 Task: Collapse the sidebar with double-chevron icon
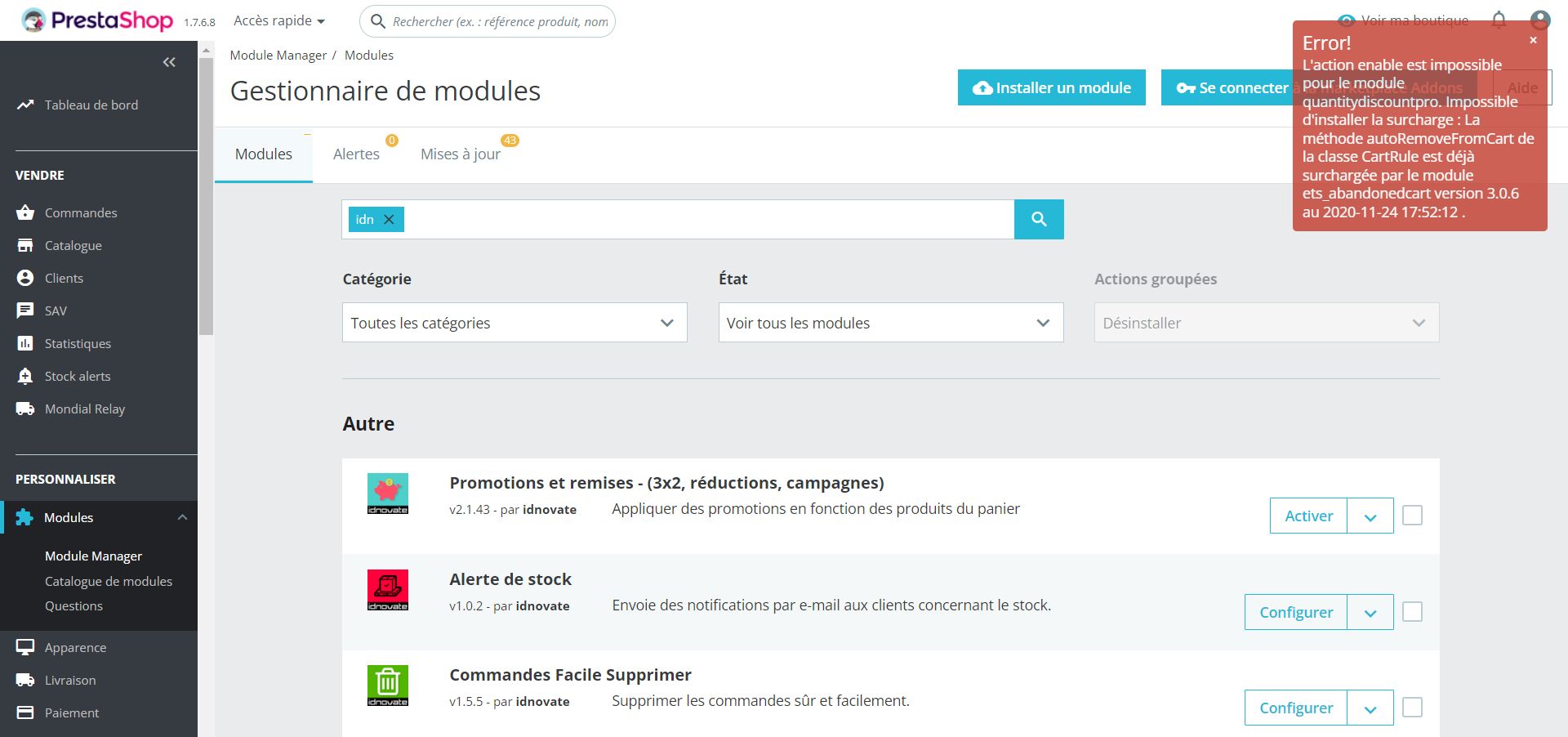tap(169, 62)
